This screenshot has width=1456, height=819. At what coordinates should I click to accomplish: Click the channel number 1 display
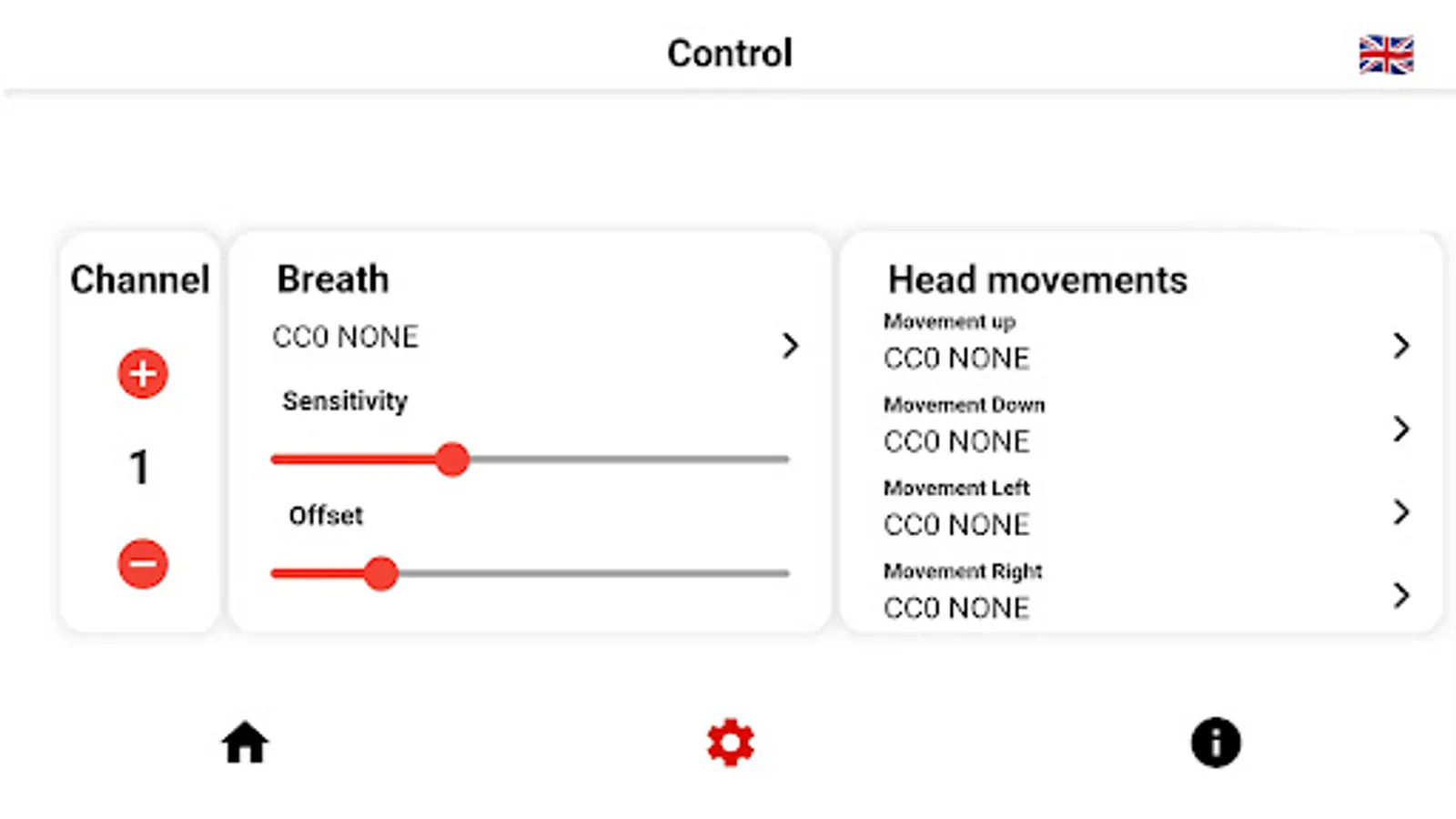(139, 468)
